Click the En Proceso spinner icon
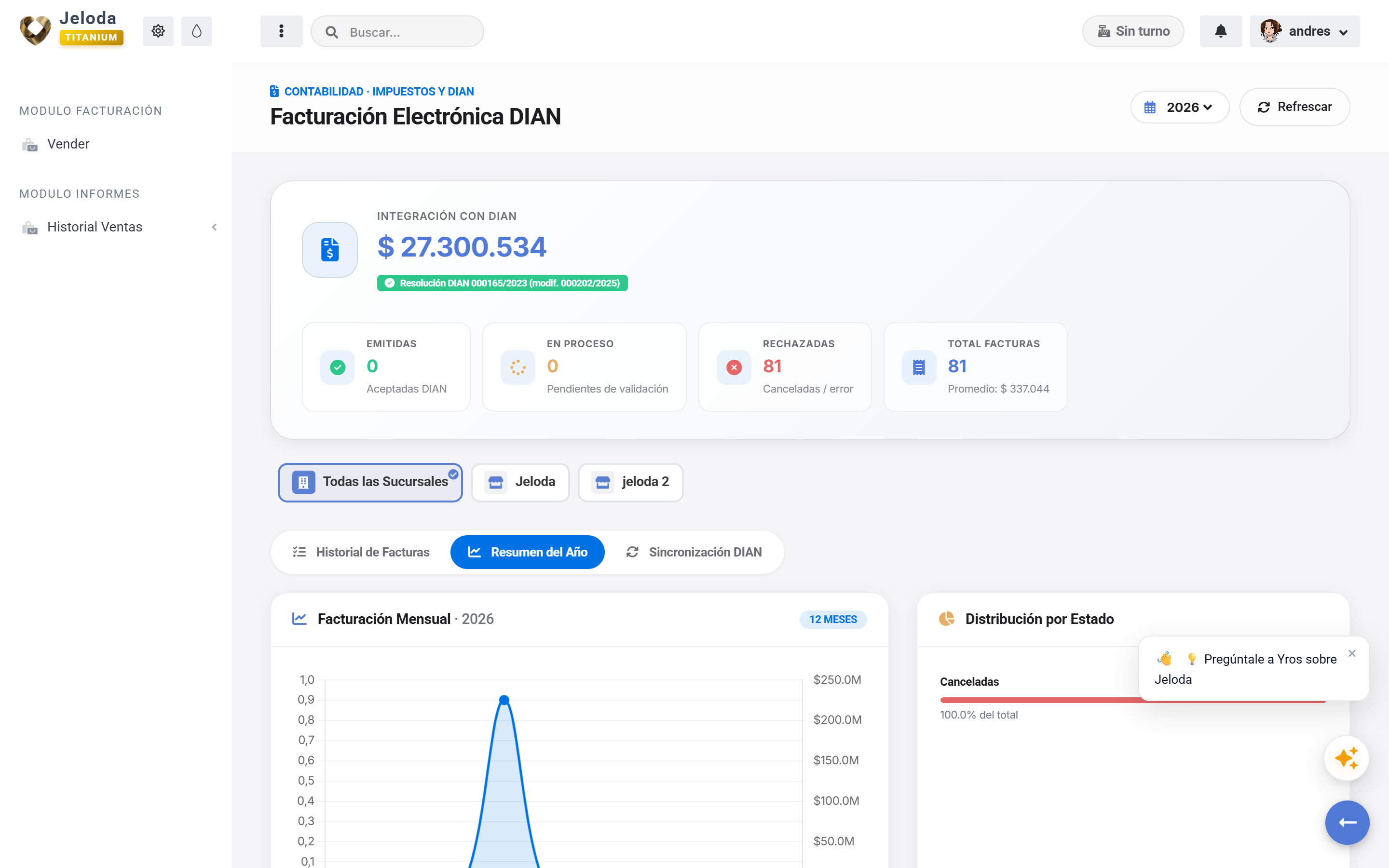Image resolution: width=1389 pixels, height=868 pixels. tap(517, 367)
